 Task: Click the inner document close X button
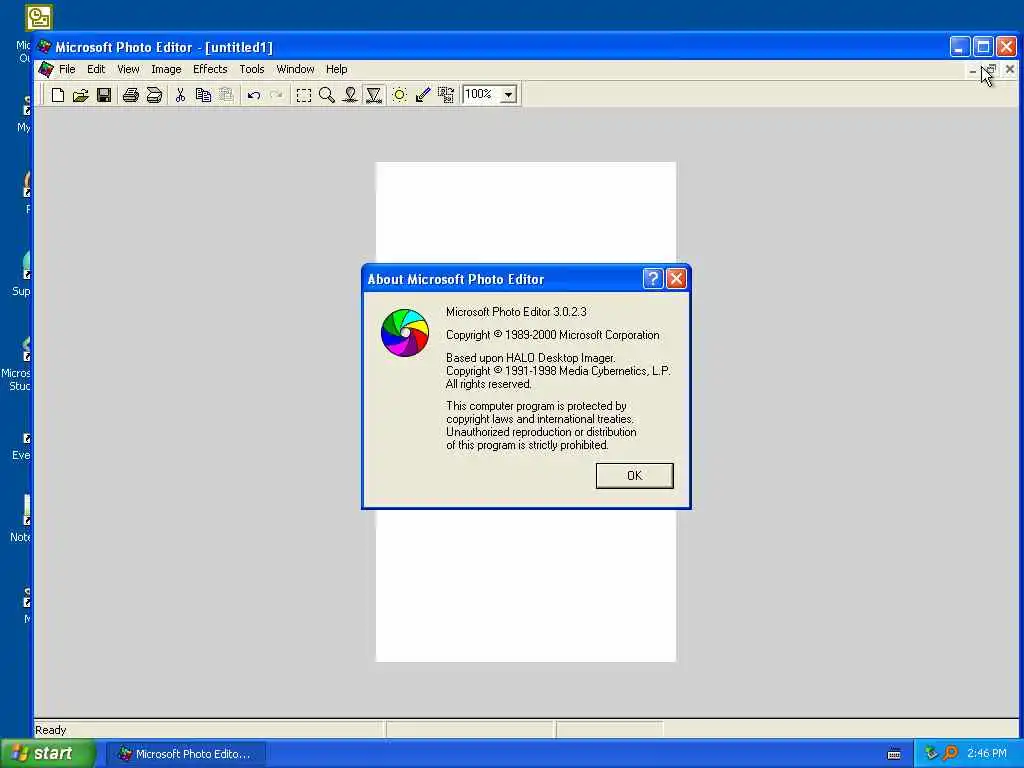1010,69
